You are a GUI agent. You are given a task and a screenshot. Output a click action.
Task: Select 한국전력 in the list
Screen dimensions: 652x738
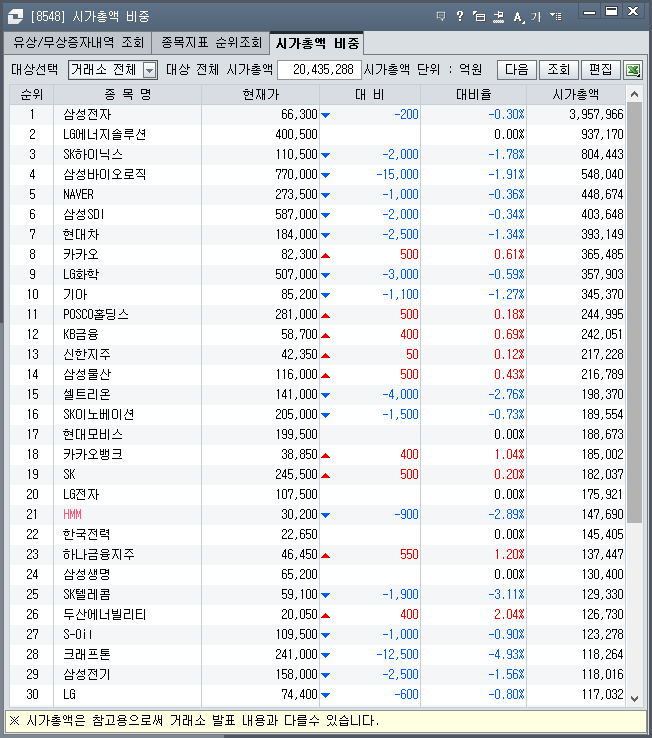pyautogui.click(x=87, y=535)
